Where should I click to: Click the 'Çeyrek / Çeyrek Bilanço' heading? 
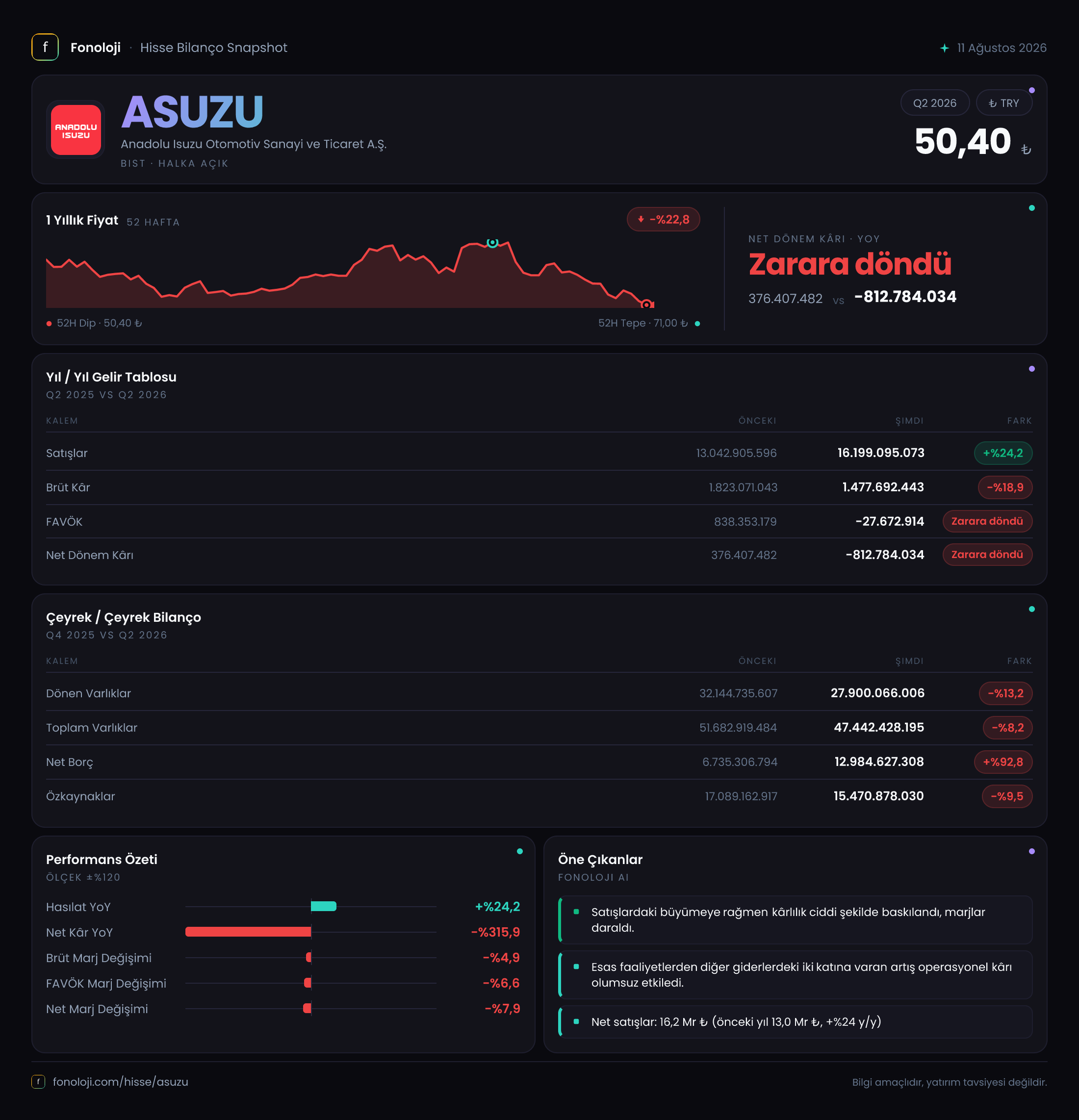click(124, 617)
